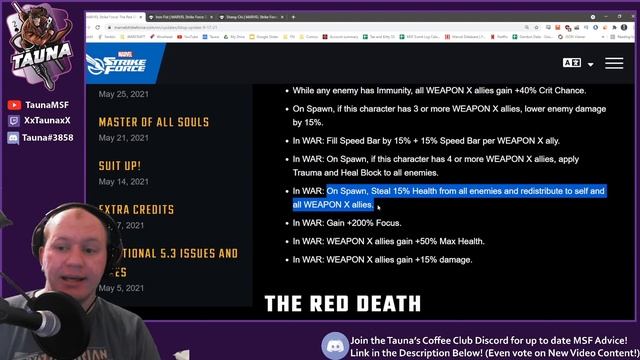Viewport: 640px width, 360px height.
Task: Open the YouTube bookmark
Action: tap(187, 37)
